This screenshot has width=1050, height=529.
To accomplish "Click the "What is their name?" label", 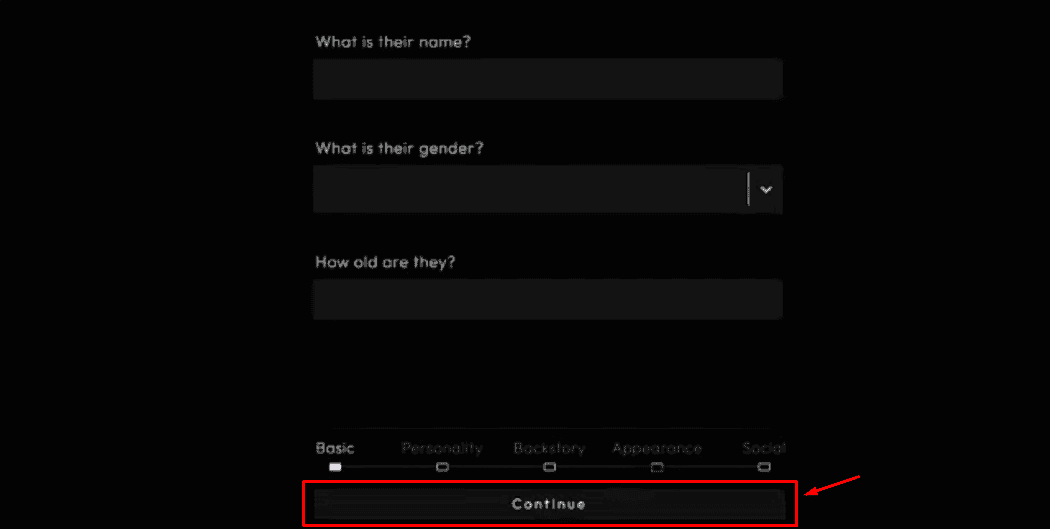I will [393, 42].
